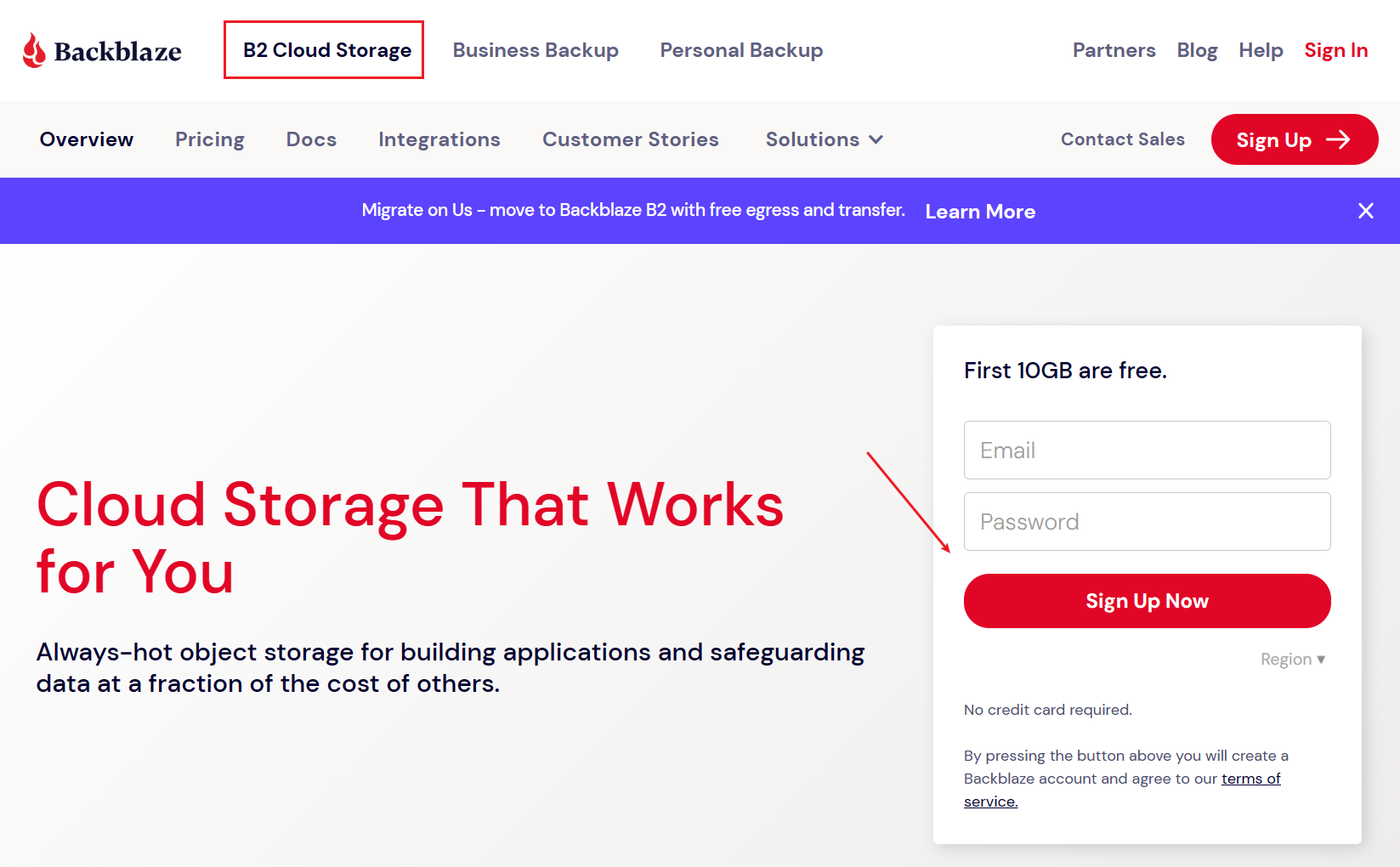1400x867 pixels.
Task: Go to Business Backup page
Action: [536, 50]
